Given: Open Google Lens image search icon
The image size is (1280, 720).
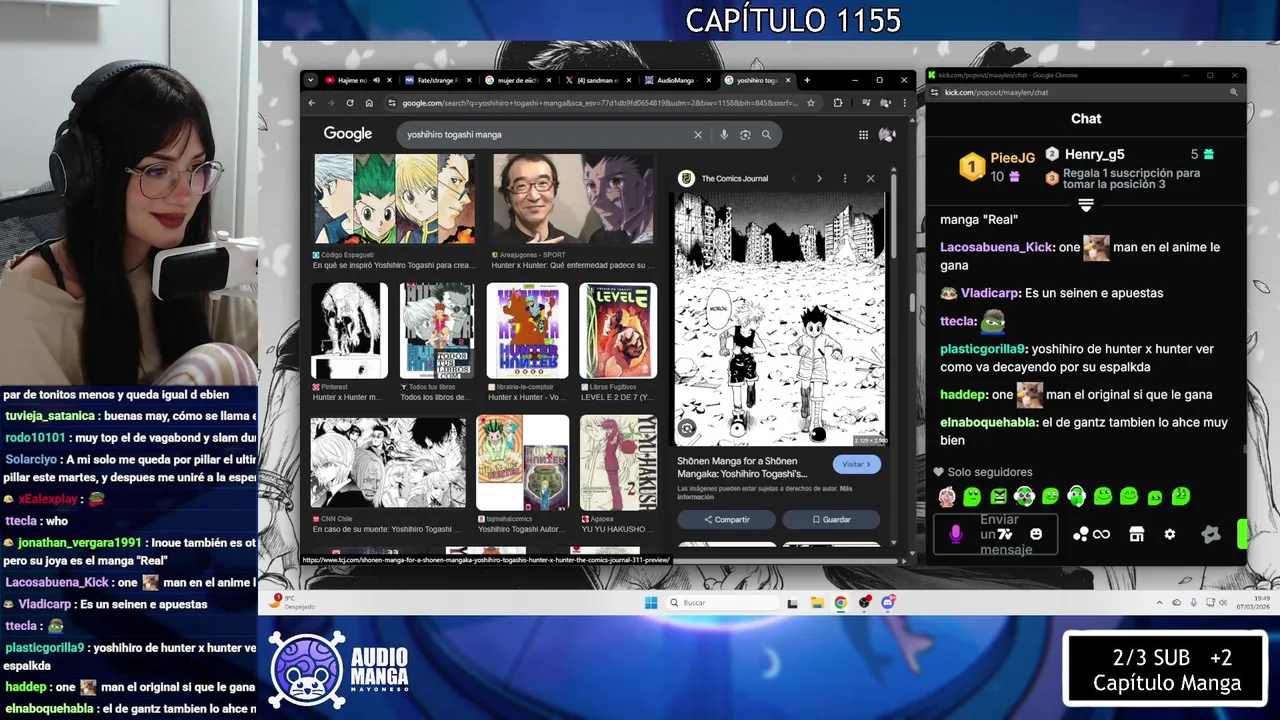Looking at the screenshot, I should click(745, 135).
